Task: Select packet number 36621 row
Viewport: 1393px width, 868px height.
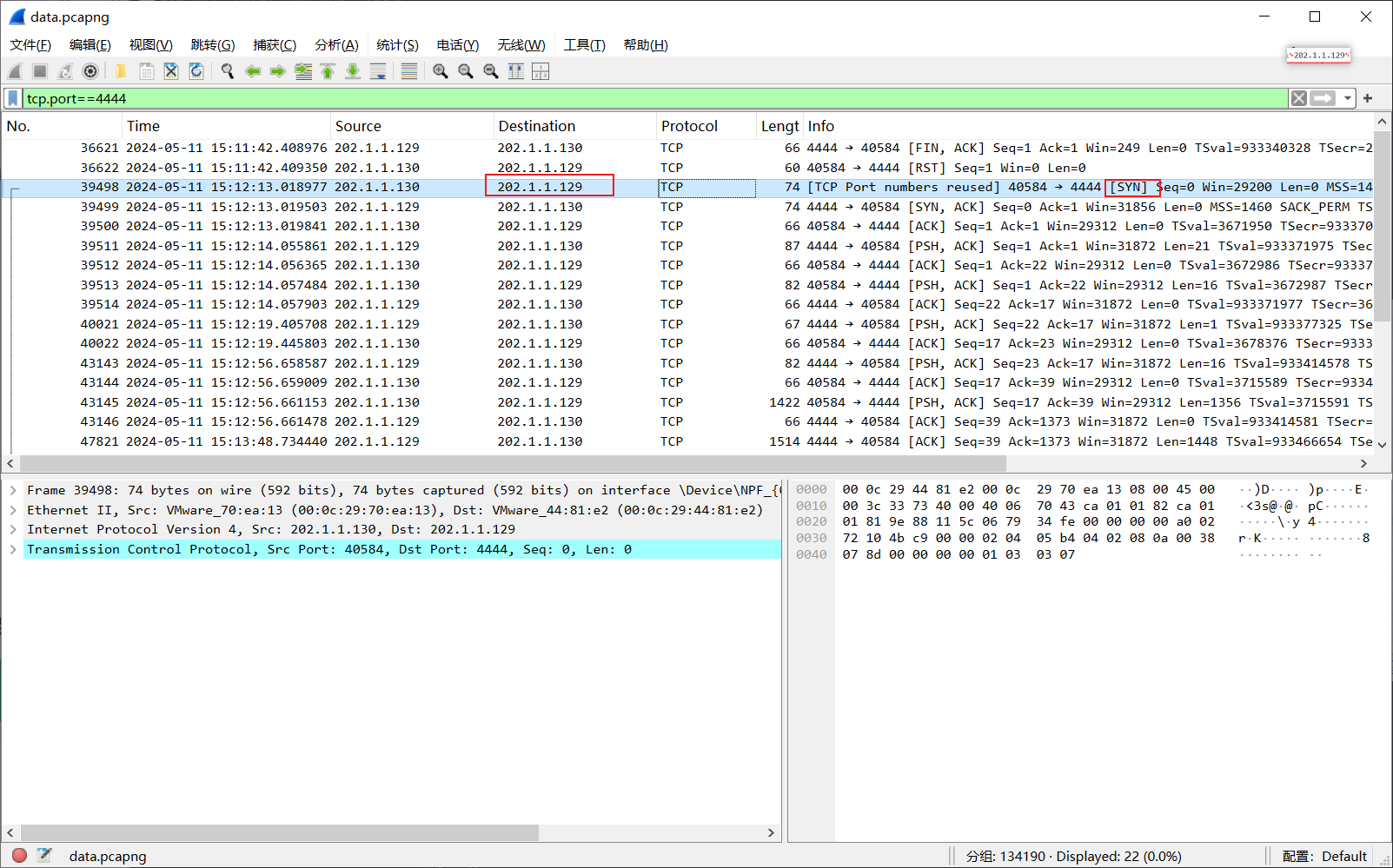Action: coord(687,148)
